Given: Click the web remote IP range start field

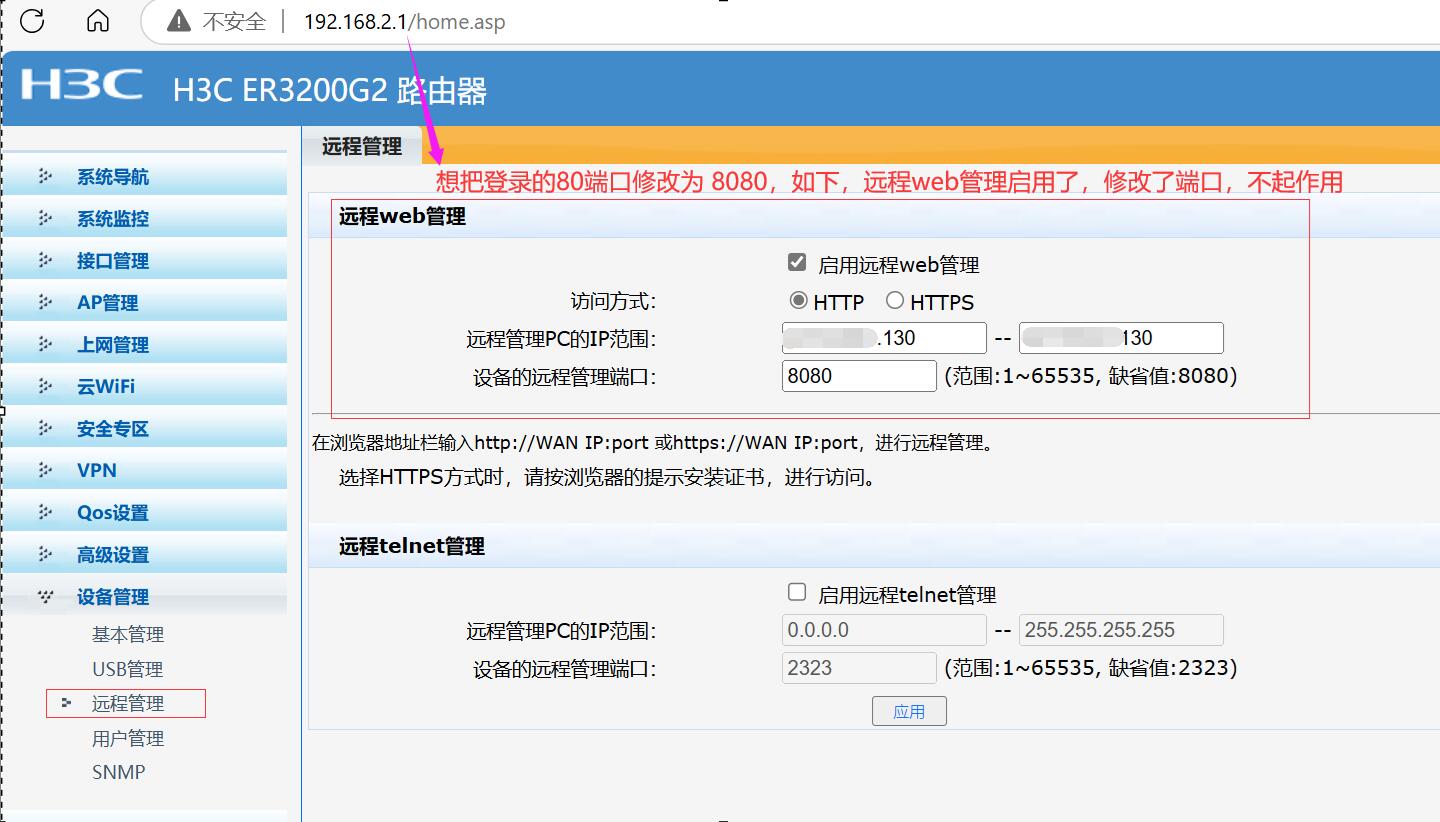Looking at the screenshot, I should [885, 338].
